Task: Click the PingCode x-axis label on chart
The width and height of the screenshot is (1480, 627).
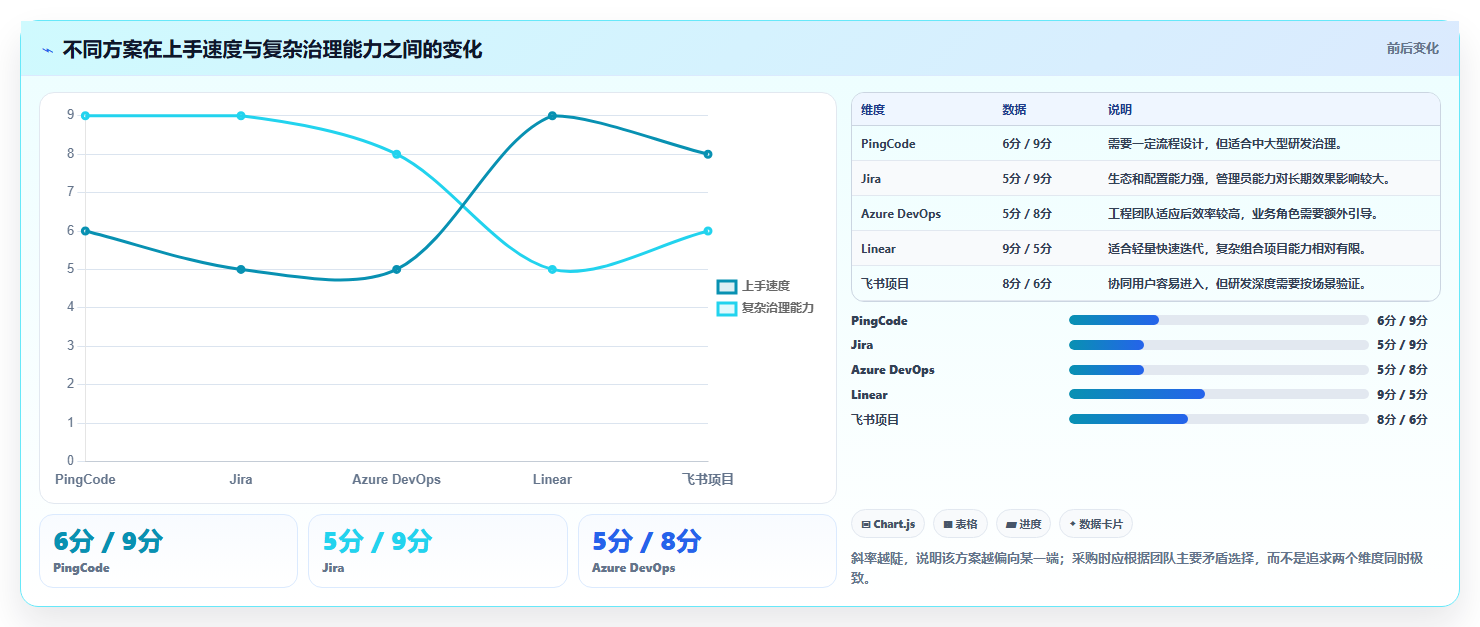Action: [86, 480]
